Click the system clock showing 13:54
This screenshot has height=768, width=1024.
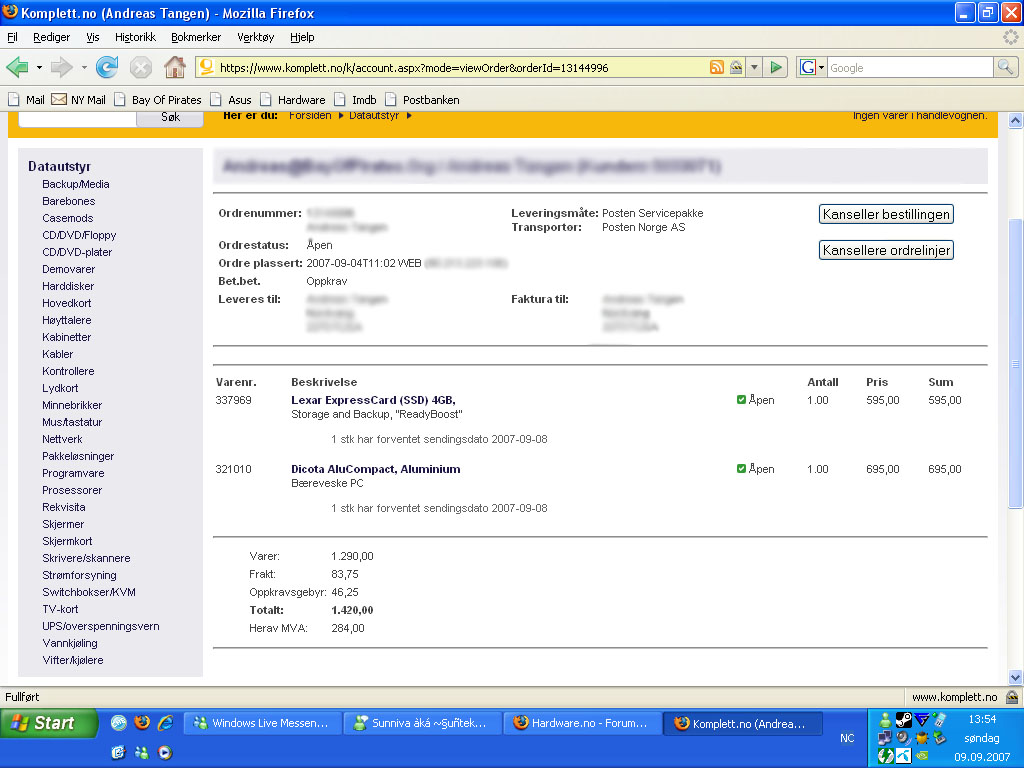tap(982, 719)
